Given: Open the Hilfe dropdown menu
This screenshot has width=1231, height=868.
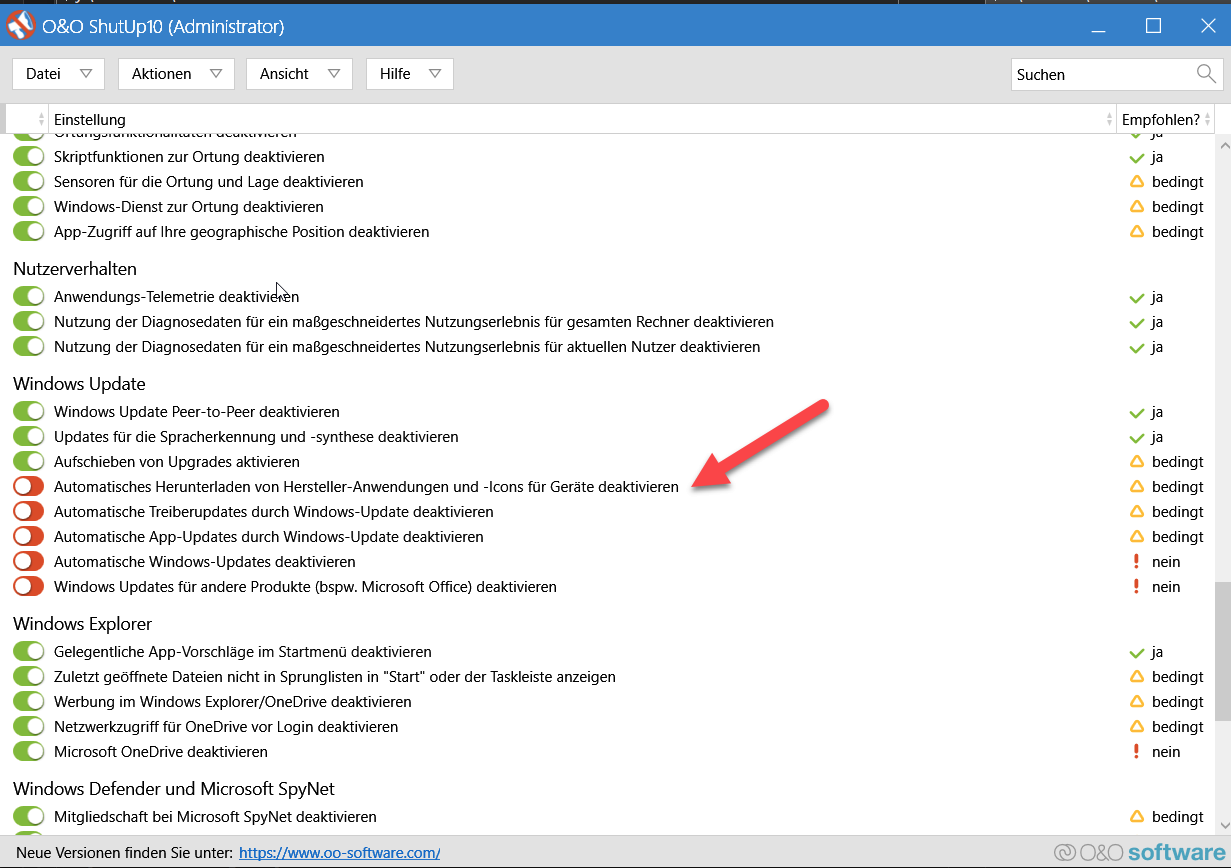Looking at the screenshot, I should 410,74.
